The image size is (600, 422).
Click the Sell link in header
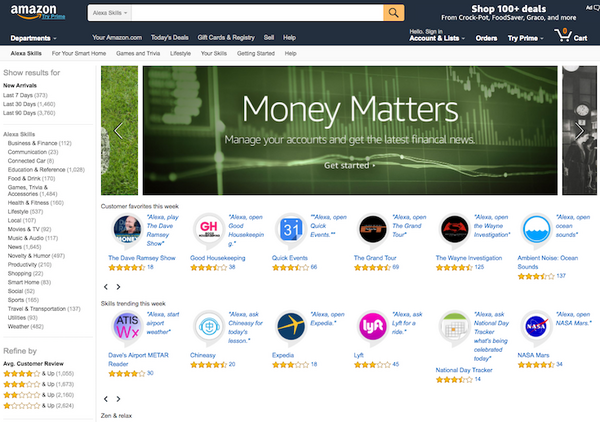coord(269,37)
